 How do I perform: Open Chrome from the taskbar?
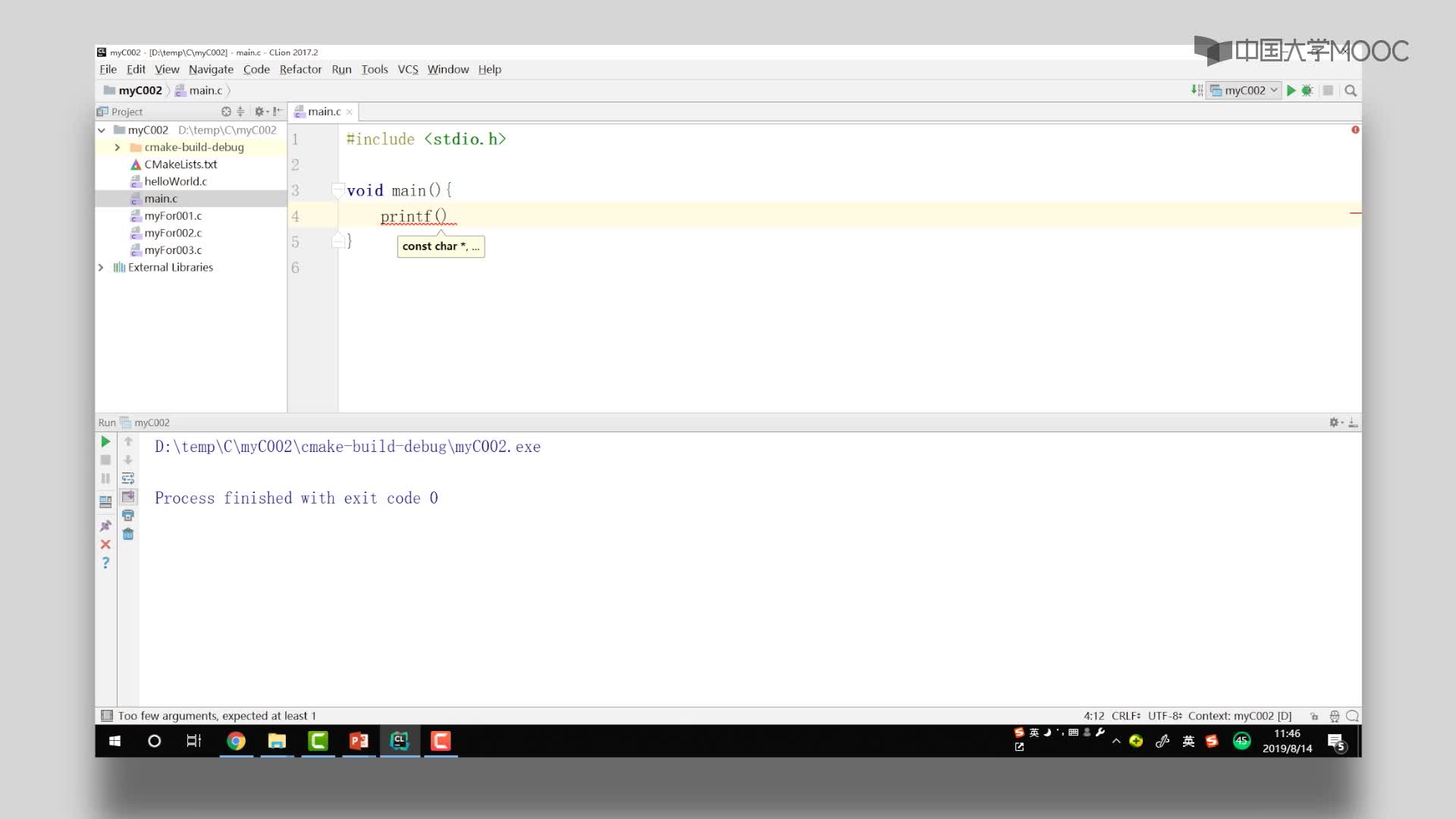pyautogui.click(x=236, y=741)
